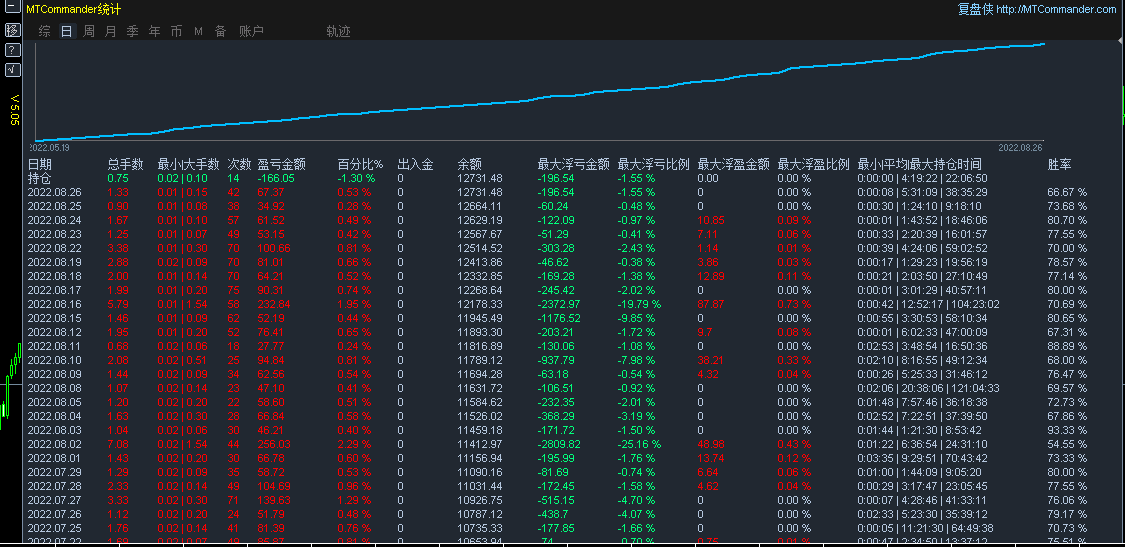Screen dimensions: 1125x547
Task: Click the 总手数 column header
Action: tap(126, 164)
